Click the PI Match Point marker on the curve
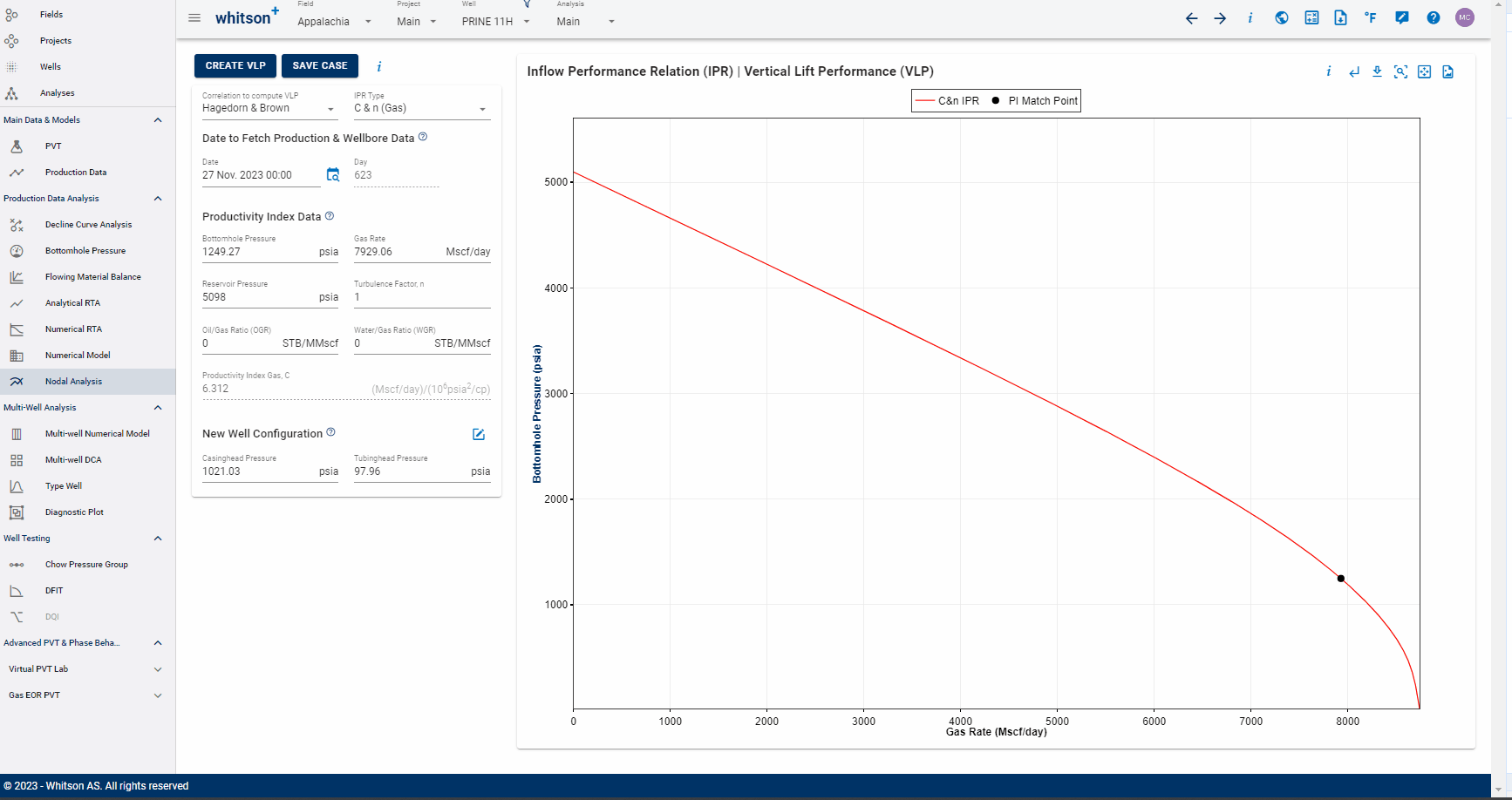 tap(1341, 579)
